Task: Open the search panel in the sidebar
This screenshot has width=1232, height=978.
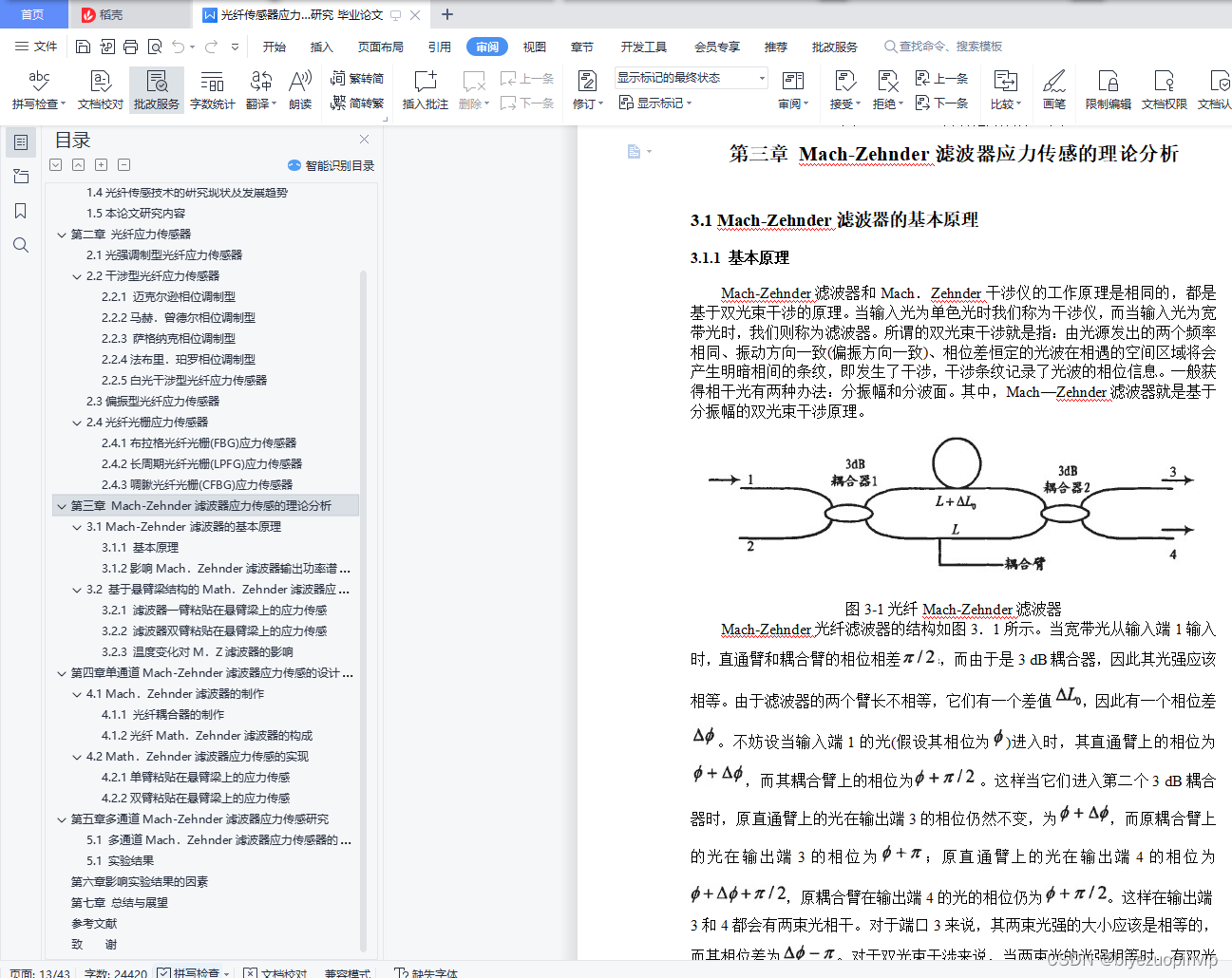Action: point(20,245)
